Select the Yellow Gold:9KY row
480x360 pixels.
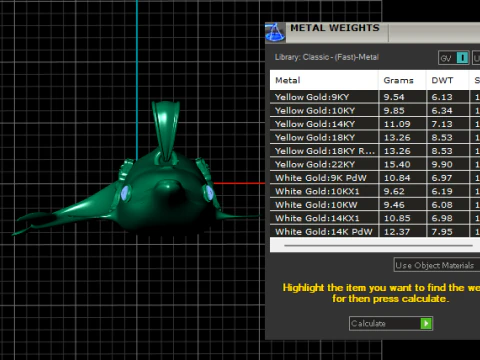pos(375,97)
